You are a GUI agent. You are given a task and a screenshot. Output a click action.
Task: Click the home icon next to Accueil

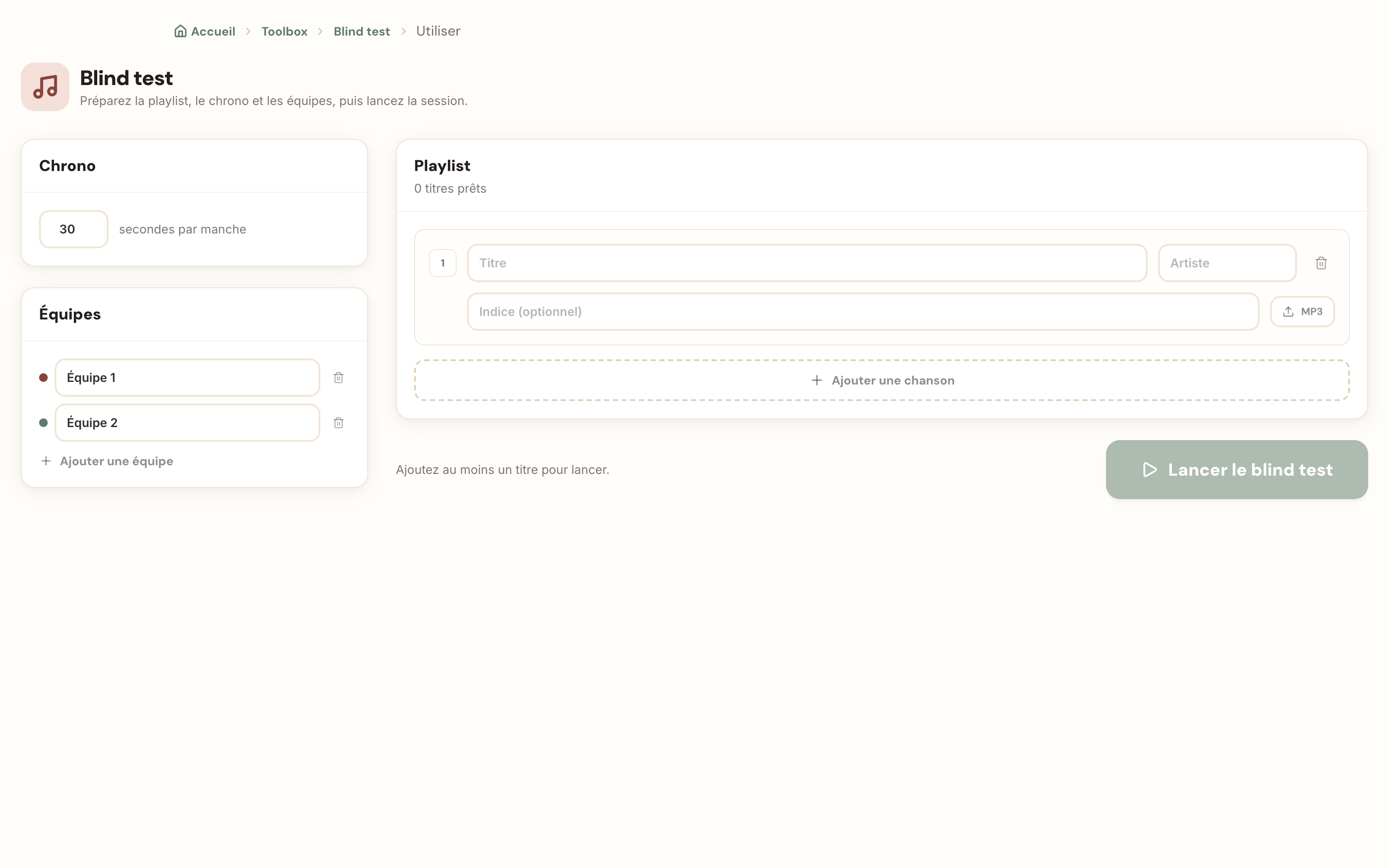[x=180, y=31]
